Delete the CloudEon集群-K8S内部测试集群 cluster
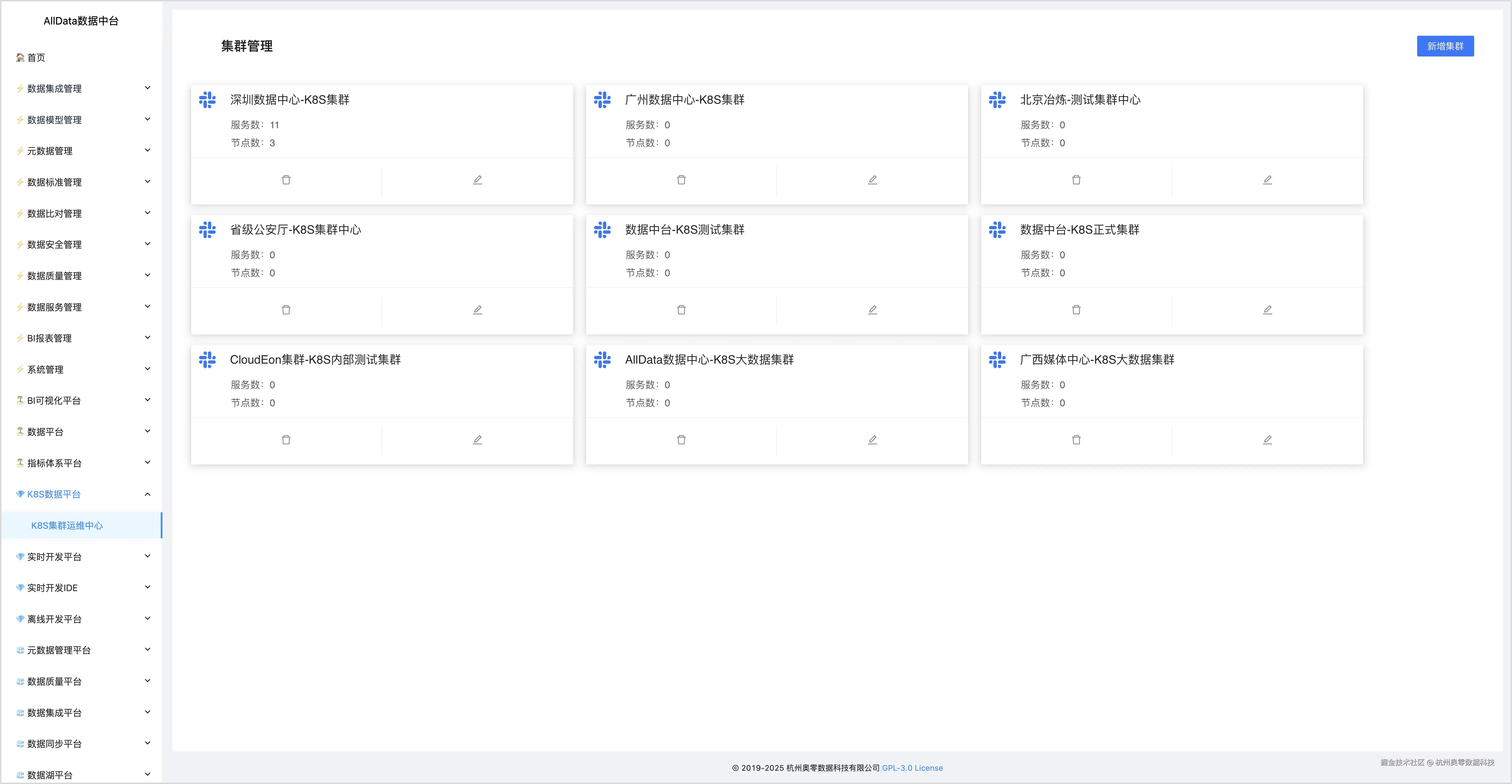Viewport: 1512px width, 784px height. click(x=287, y=440)
